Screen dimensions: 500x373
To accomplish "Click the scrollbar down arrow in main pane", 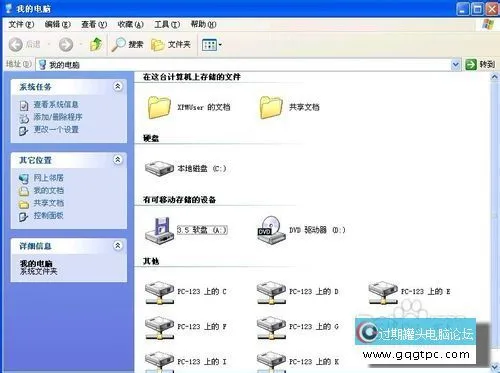I will point(495,367).
